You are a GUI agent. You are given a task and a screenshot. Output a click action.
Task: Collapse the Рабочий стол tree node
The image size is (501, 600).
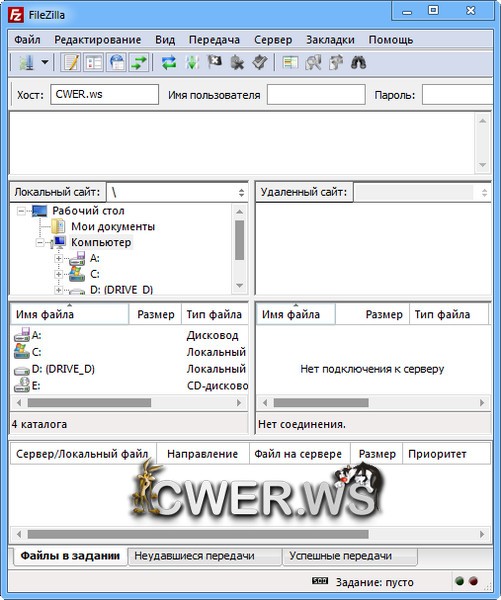(x=21, y=211)
